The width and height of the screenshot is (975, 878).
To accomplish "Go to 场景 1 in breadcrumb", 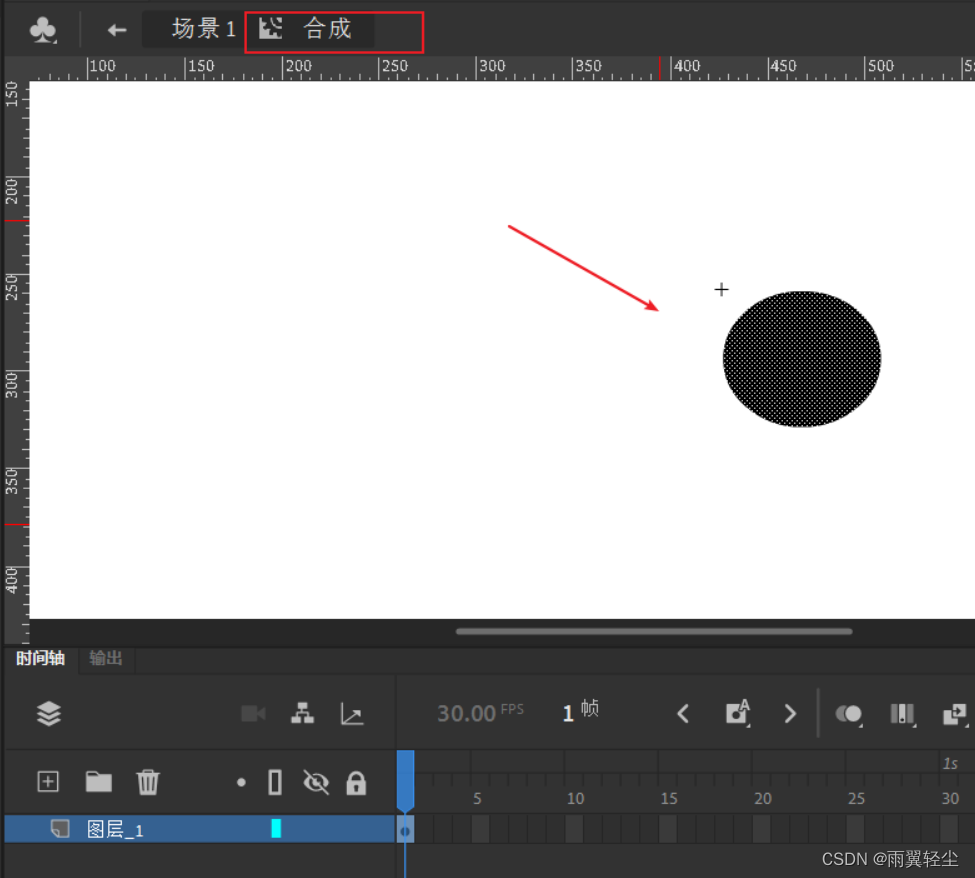I will click(x=203, y=29).
